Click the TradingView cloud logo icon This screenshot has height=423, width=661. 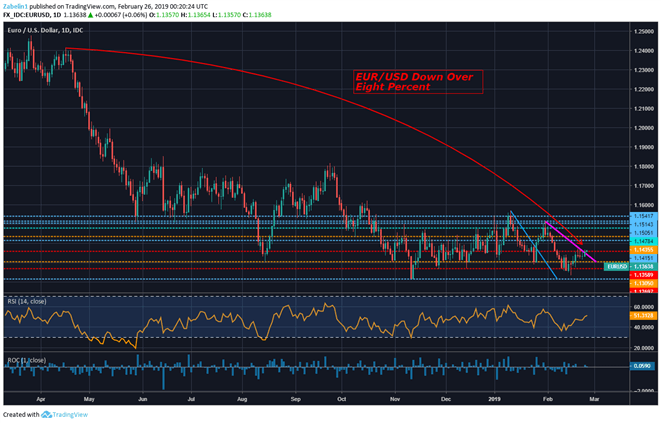coord(46,415)
